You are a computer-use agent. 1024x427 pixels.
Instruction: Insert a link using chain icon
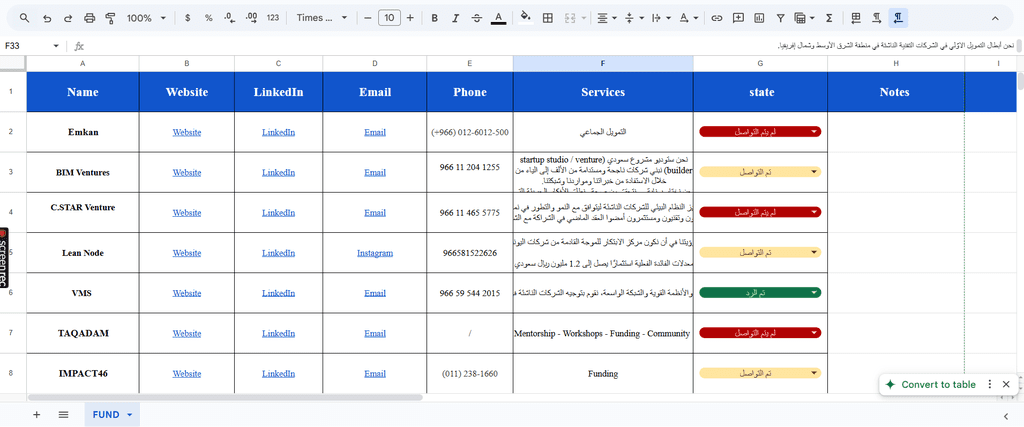pos(716,18)
